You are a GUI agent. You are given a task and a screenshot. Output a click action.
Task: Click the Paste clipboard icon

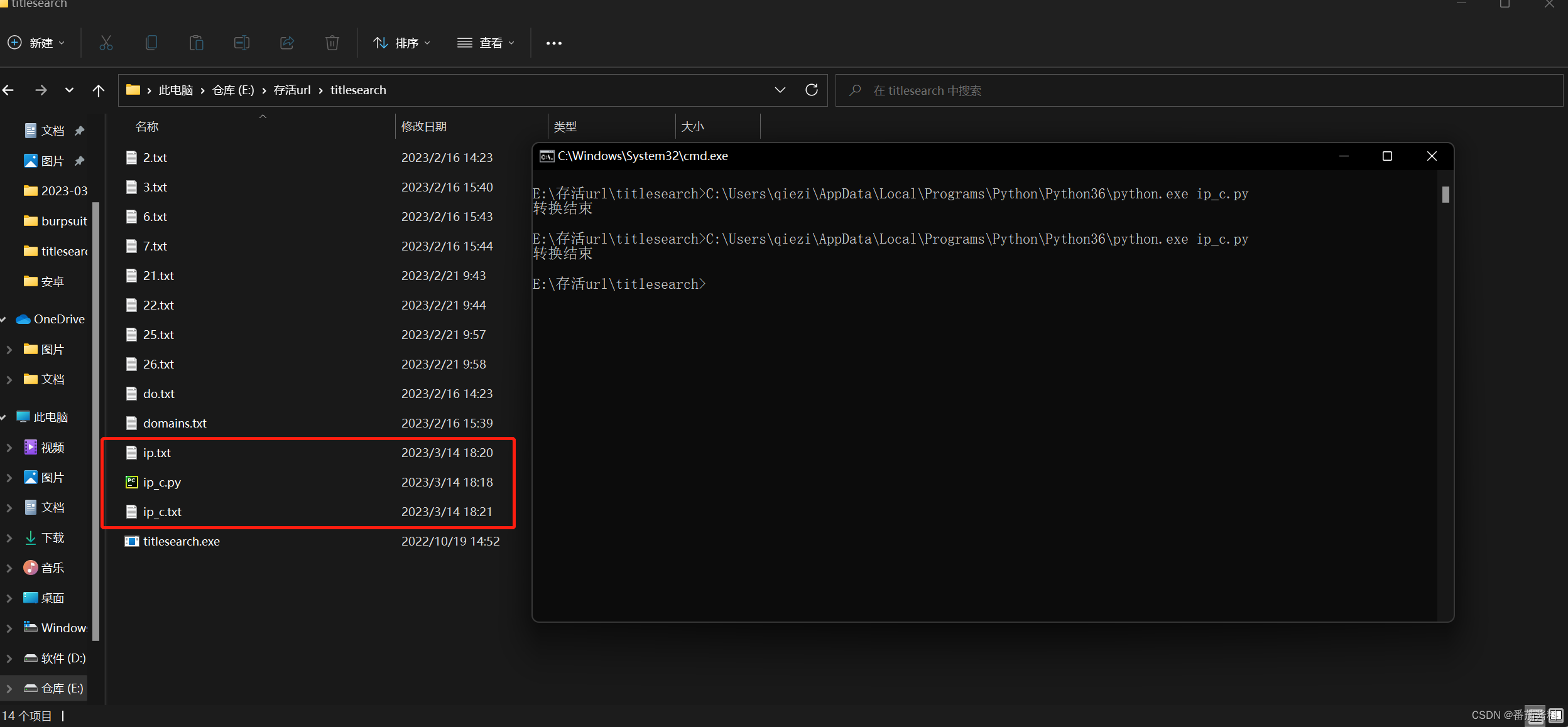tap(197, 43)
